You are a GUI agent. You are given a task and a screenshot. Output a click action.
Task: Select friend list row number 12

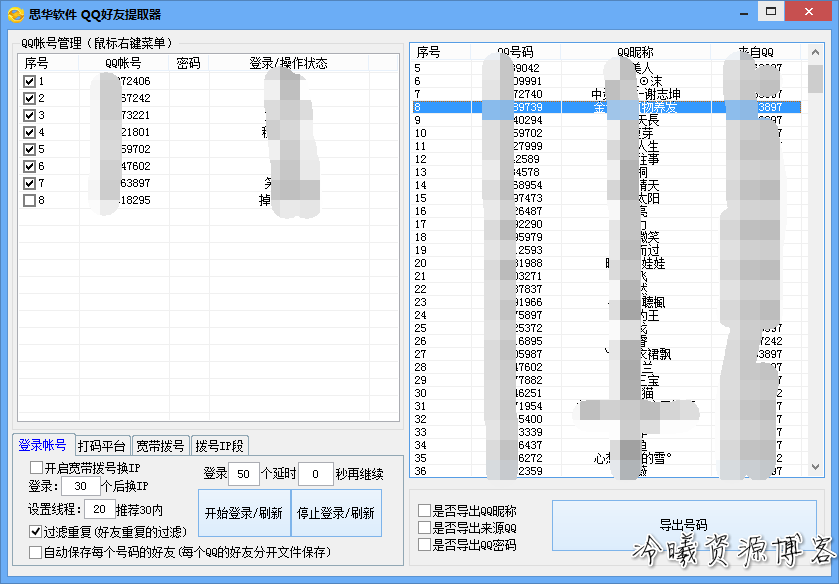[606, 159]
